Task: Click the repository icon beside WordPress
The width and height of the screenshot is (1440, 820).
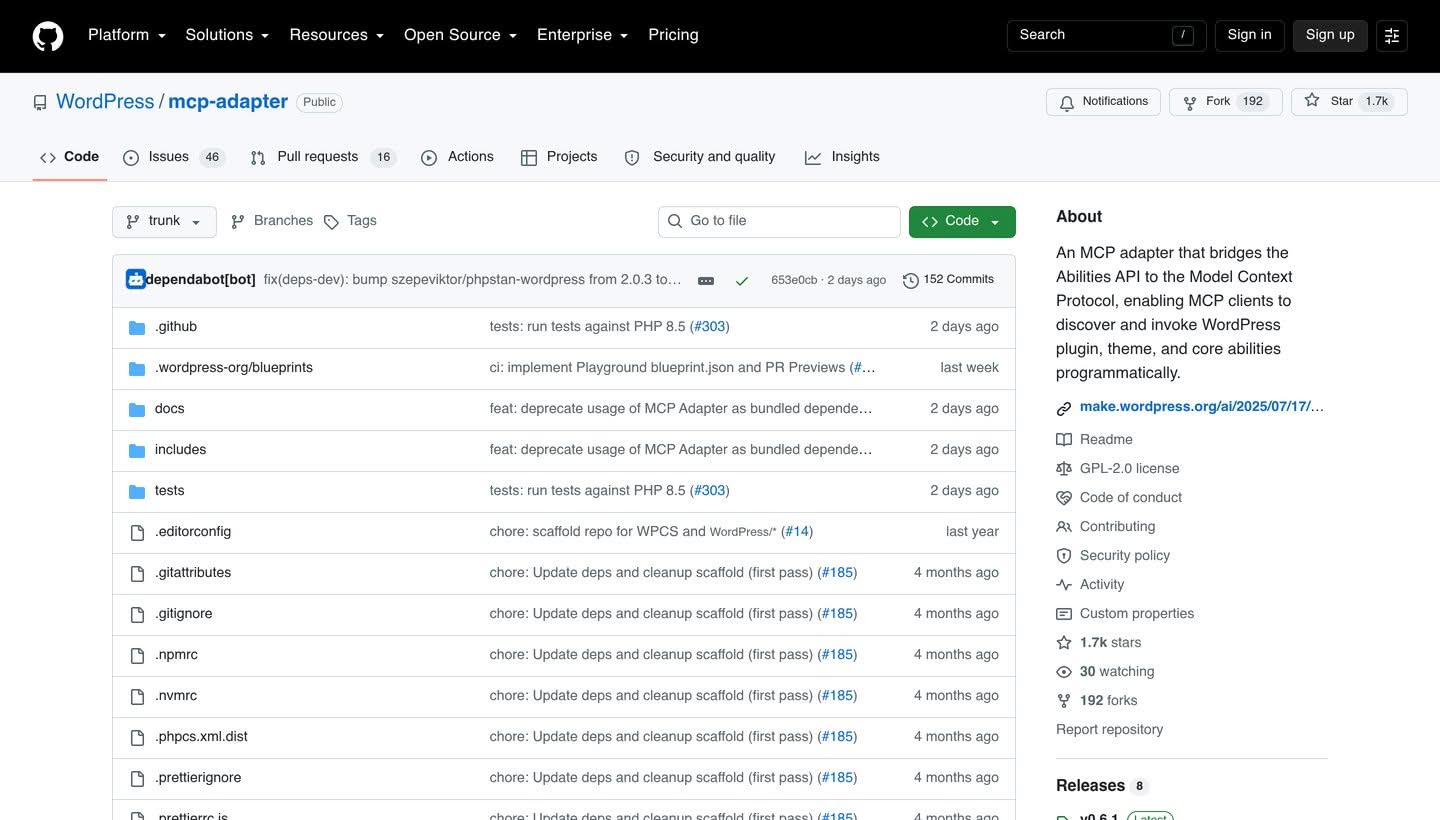Action: coord(40,103)
